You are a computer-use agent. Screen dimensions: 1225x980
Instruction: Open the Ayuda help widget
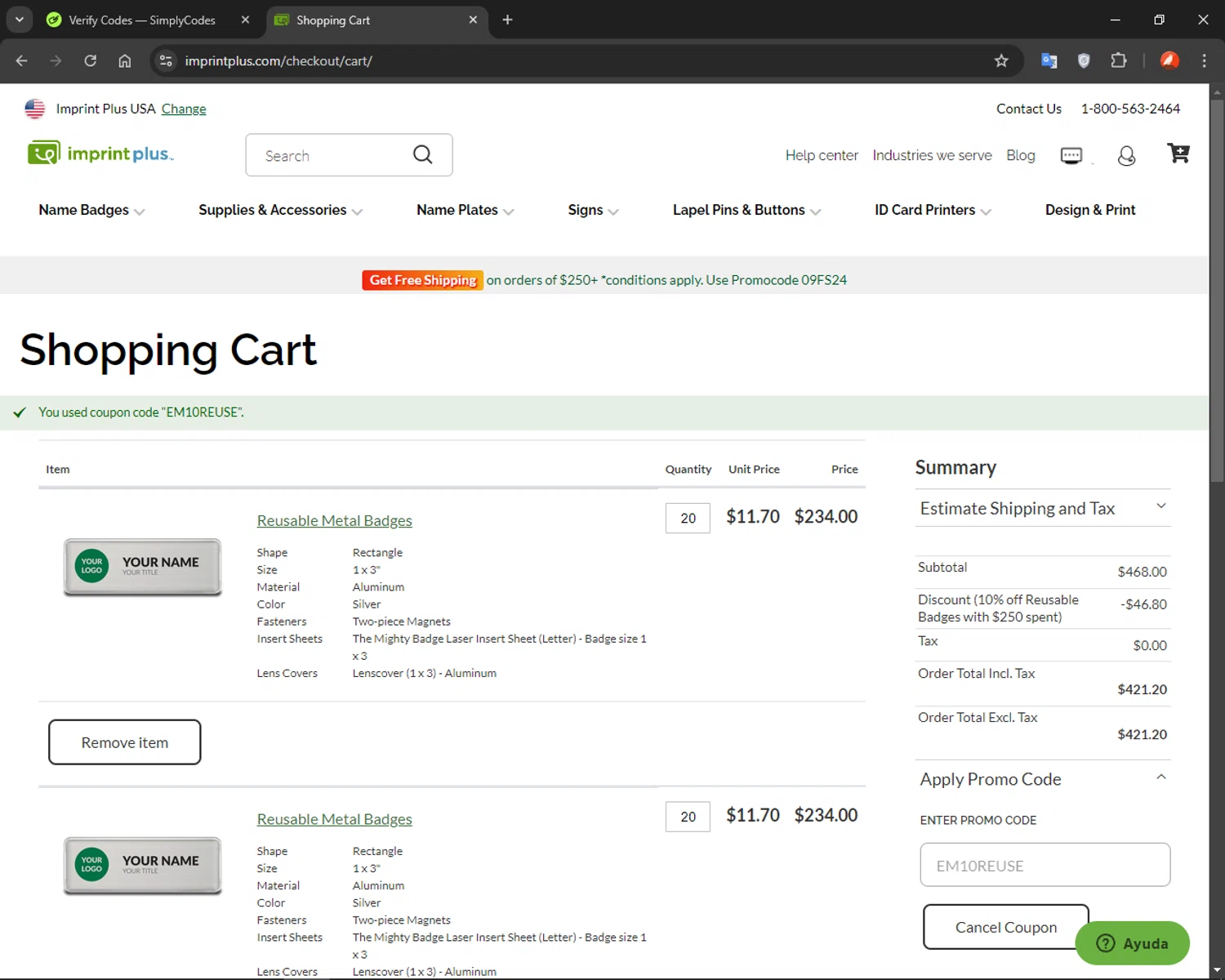coord(1132,943)
